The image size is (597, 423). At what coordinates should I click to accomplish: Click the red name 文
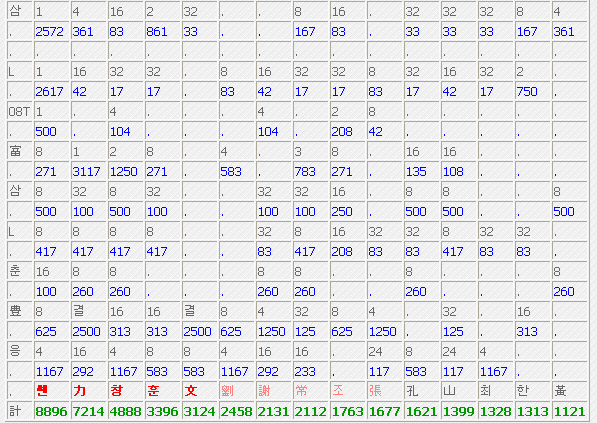(190, 391)
